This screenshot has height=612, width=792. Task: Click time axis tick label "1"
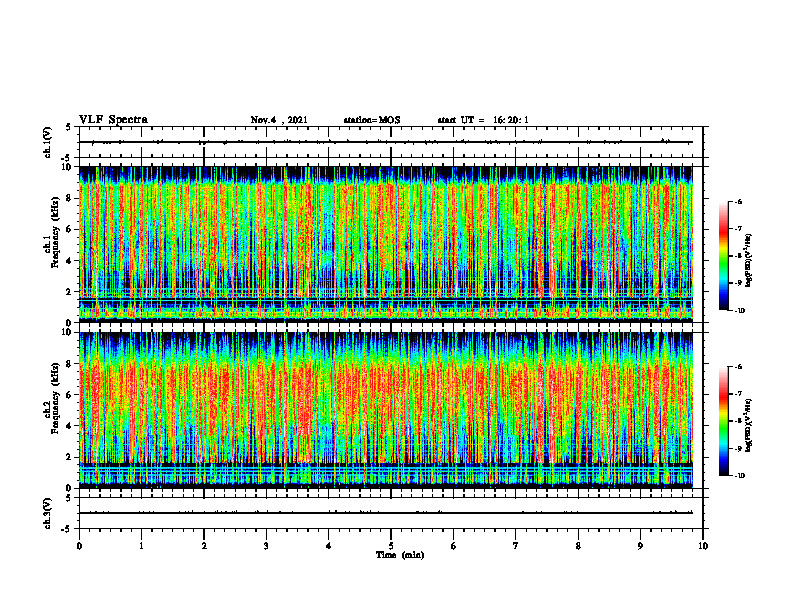coord(141,546)
